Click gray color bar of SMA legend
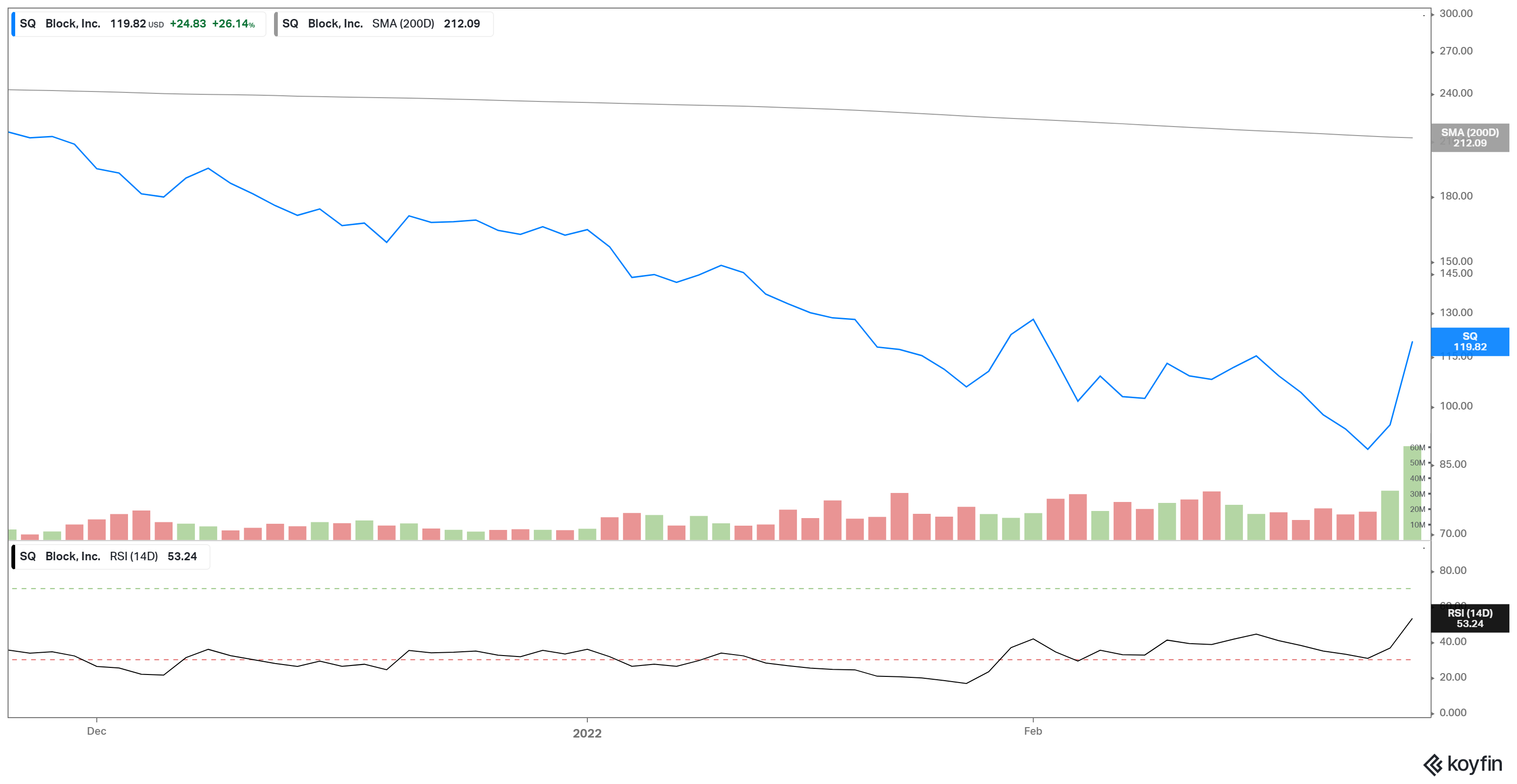The image size is (1517, 784). (x=276, y=24)
